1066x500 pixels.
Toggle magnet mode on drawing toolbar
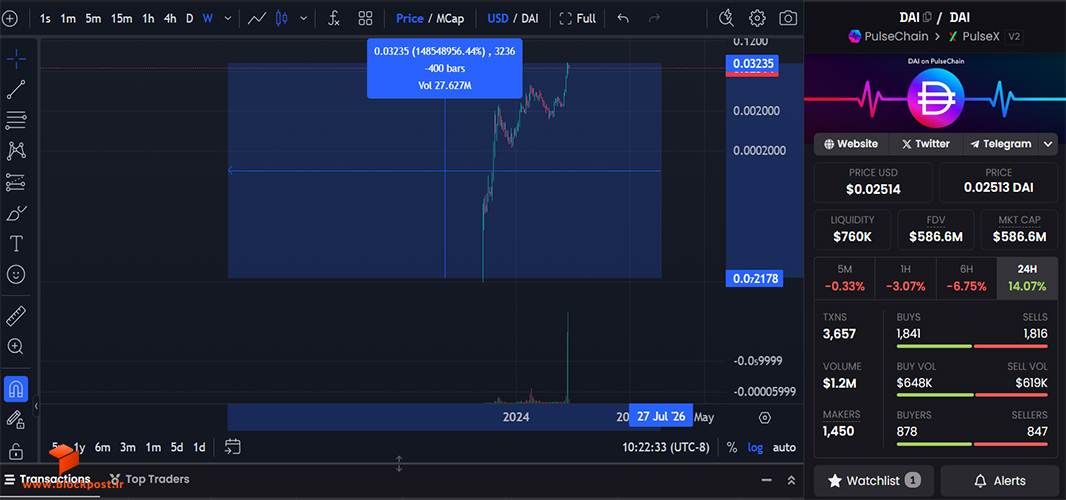pos(16,388)
